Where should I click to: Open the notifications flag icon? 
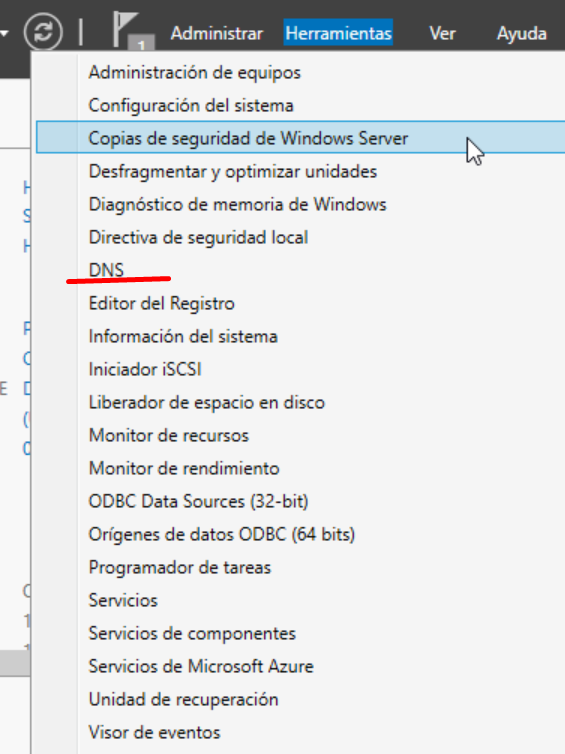click(x=133, y=30)
